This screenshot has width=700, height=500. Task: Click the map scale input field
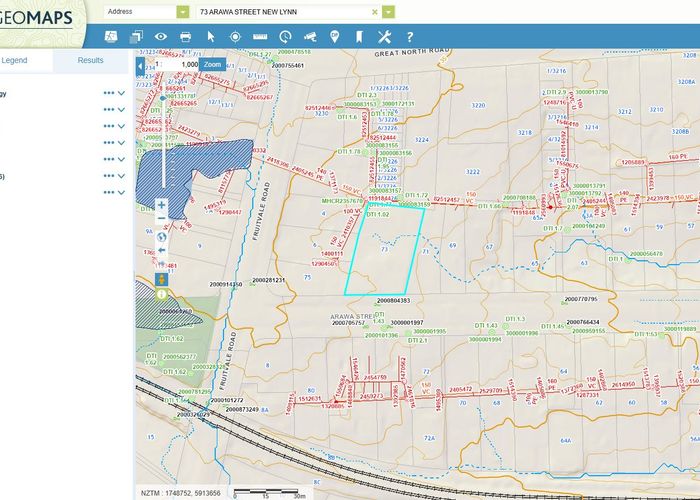(x=178, y=64)
